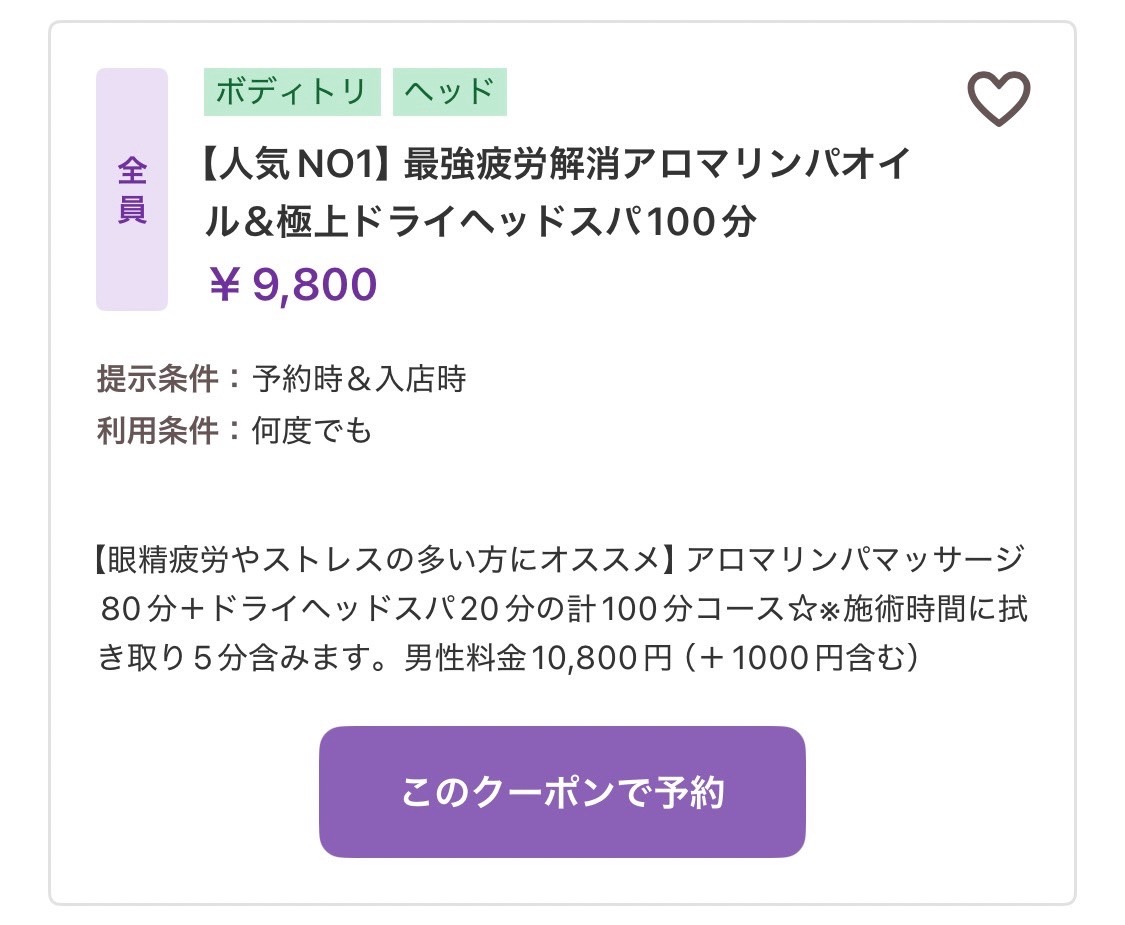Click the 提示条件 label
This screenshot has height=925, width=1125.
[157, 378]
